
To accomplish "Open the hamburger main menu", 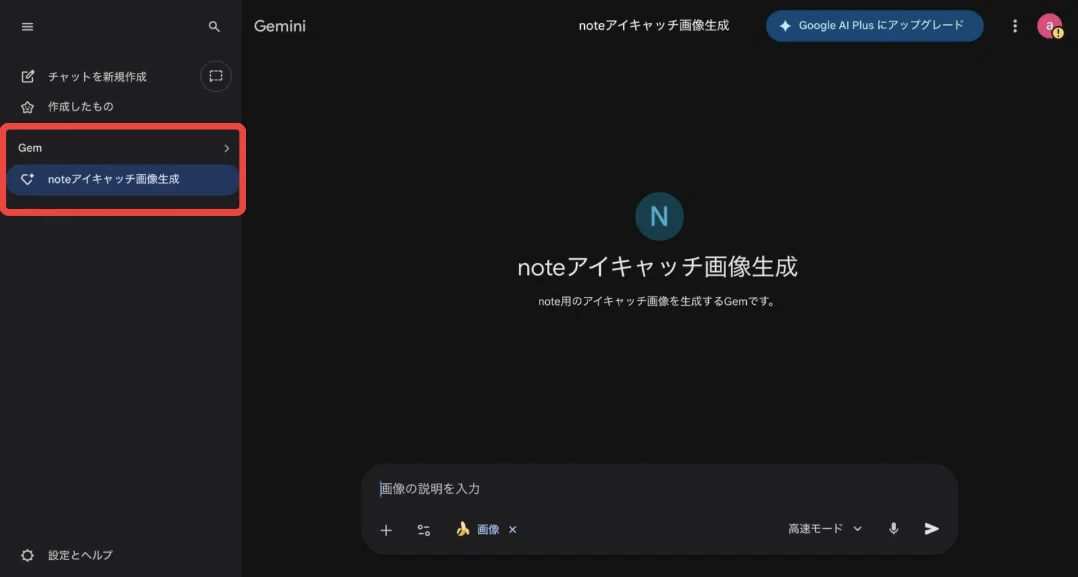I will point(28,27).
